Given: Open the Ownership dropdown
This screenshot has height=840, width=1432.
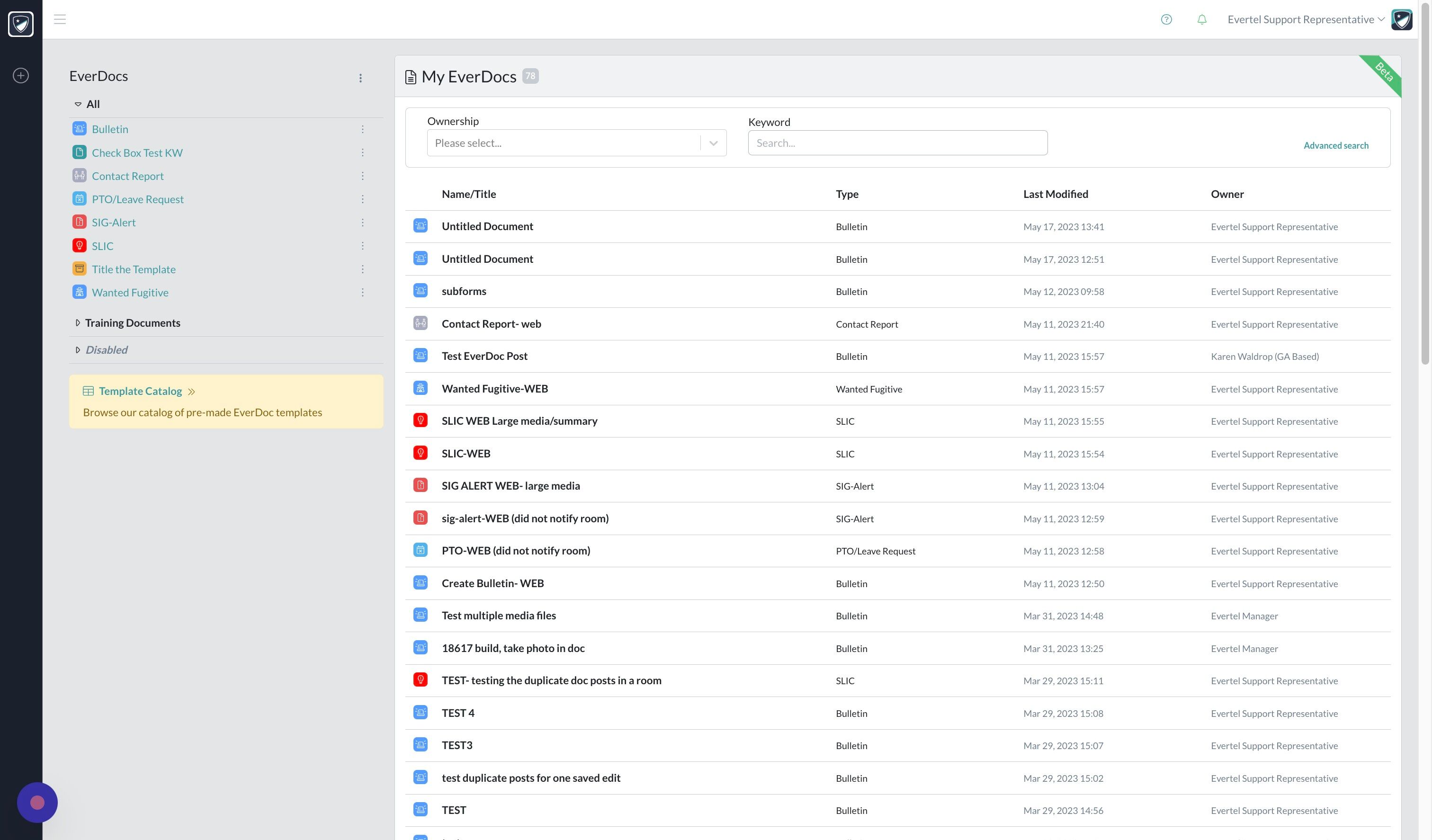Looking at the screenshot, I should point(576,143).
